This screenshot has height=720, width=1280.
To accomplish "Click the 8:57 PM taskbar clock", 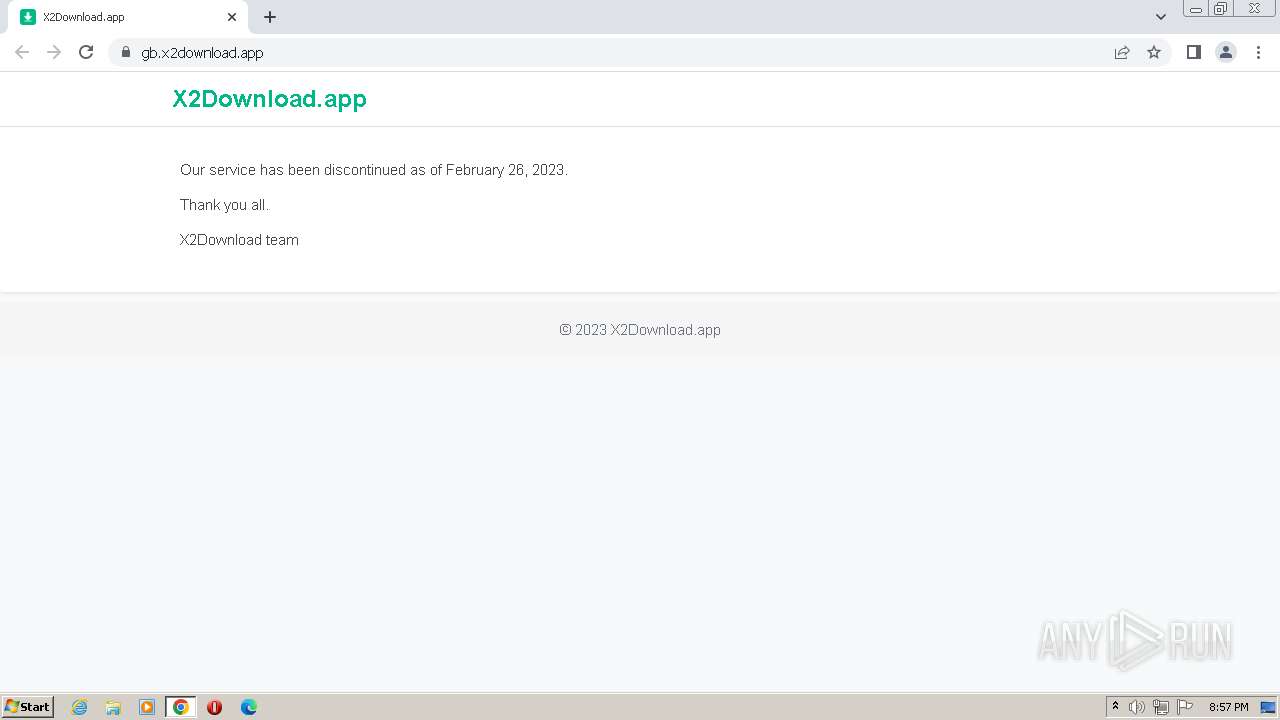I will [x=1228, y=707].
